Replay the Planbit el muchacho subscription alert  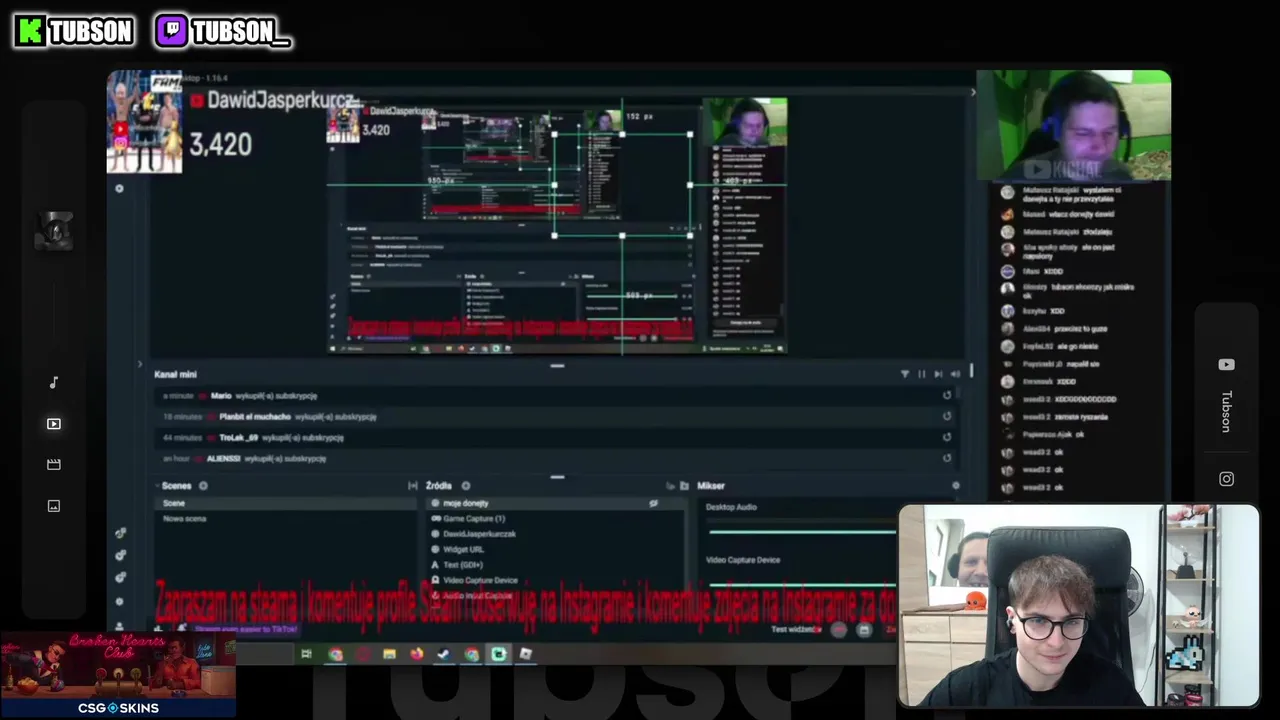[946, 417]
